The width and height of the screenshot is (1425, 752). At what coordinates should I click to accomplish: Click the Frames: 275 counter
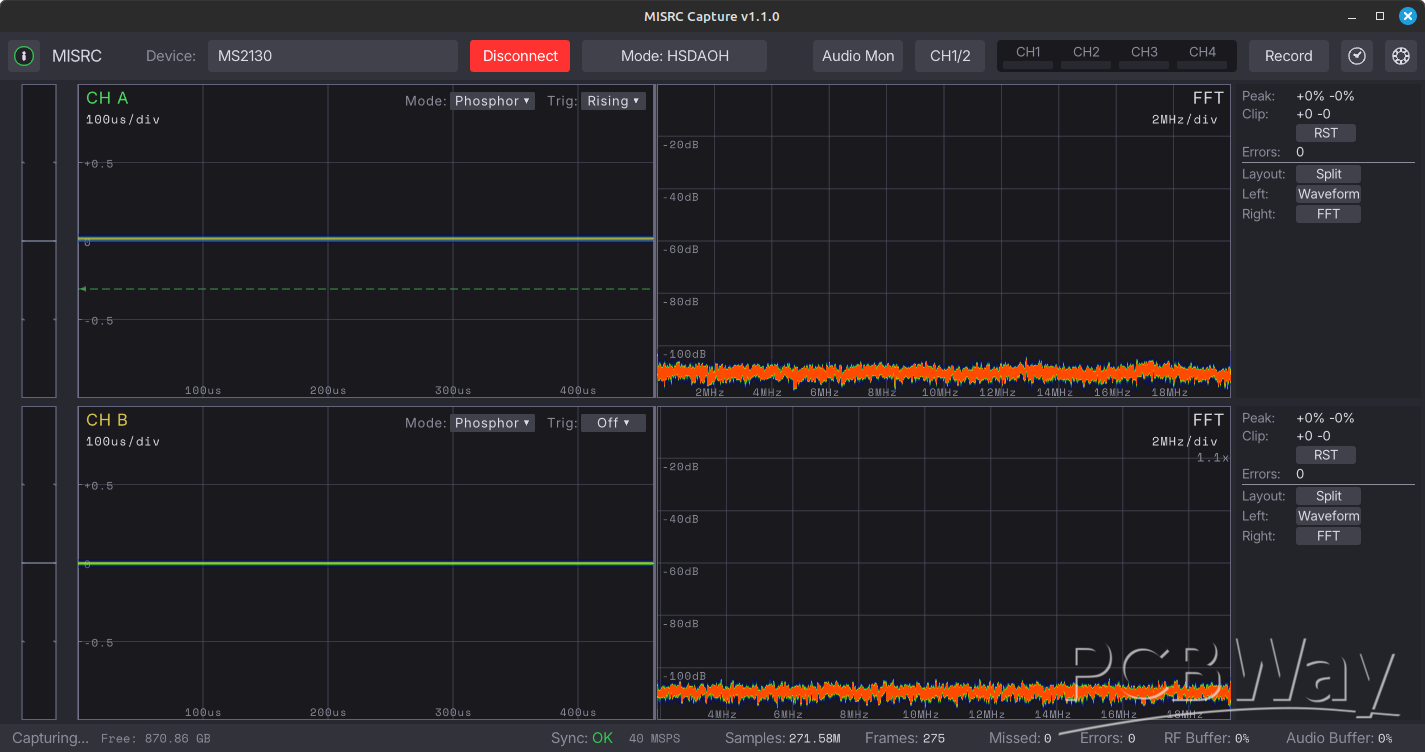[x=905, y=738]
